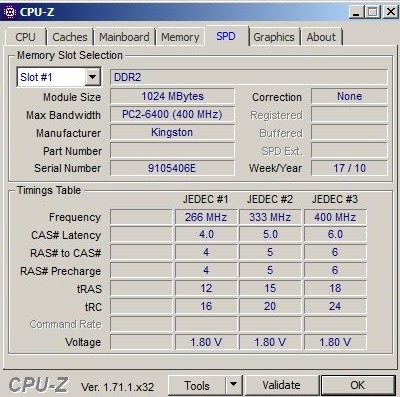Click the CAS# Latency 6.0 cell
This screenshot has height=397, width=400.
tap(335, 235)
